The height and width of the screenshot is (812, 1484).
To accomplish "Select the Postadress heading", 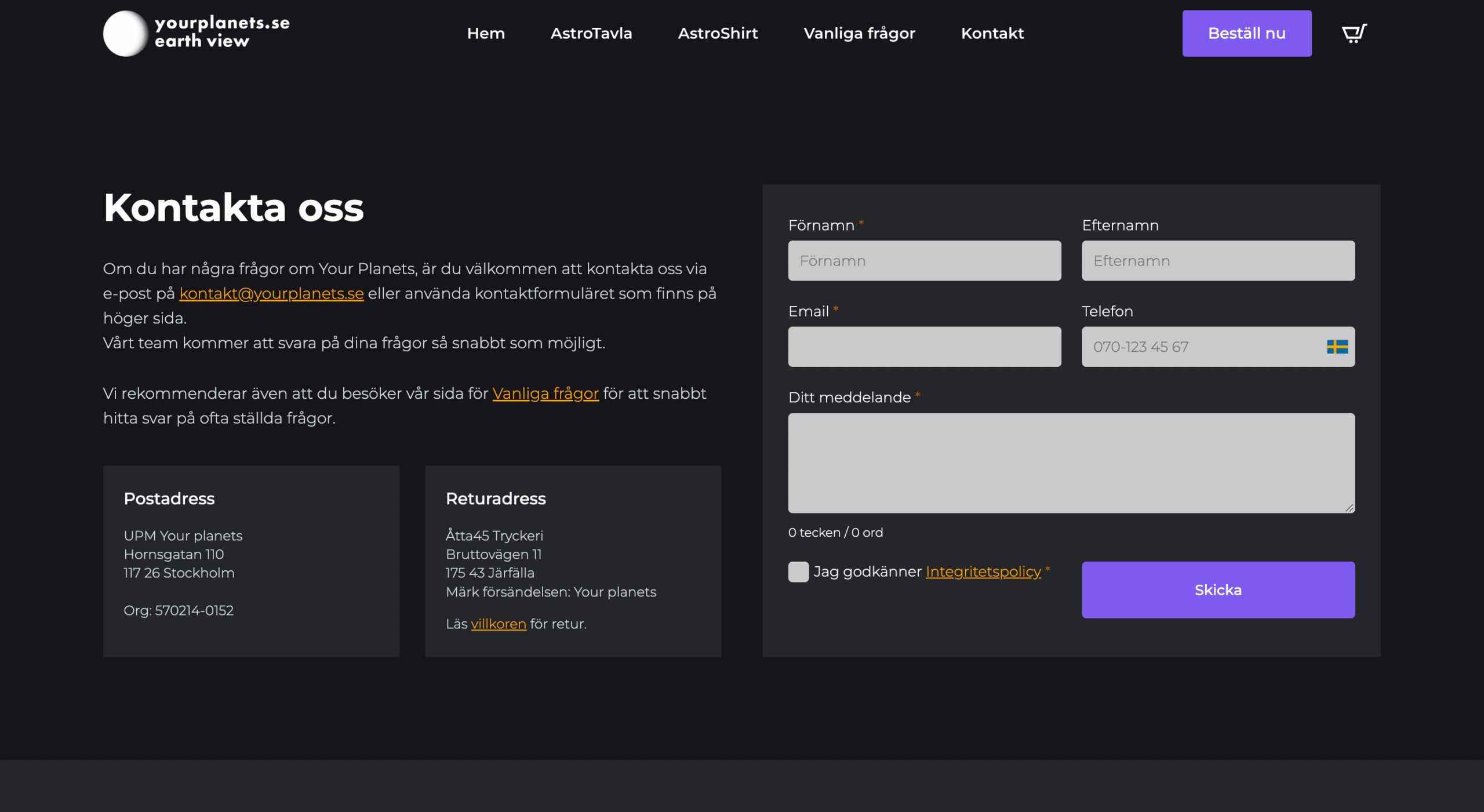I will point(169,498).
